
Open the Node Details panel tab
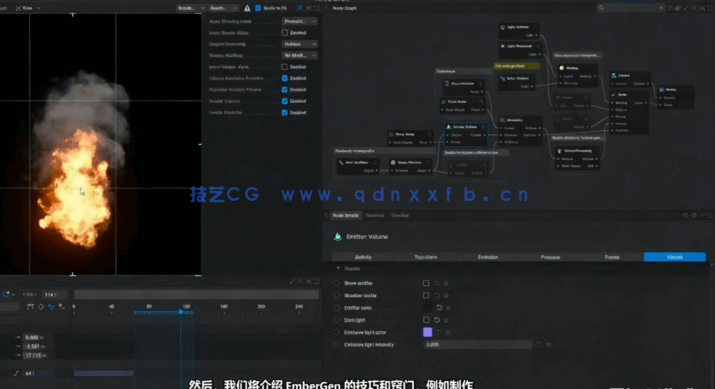(x=345, y=215)
